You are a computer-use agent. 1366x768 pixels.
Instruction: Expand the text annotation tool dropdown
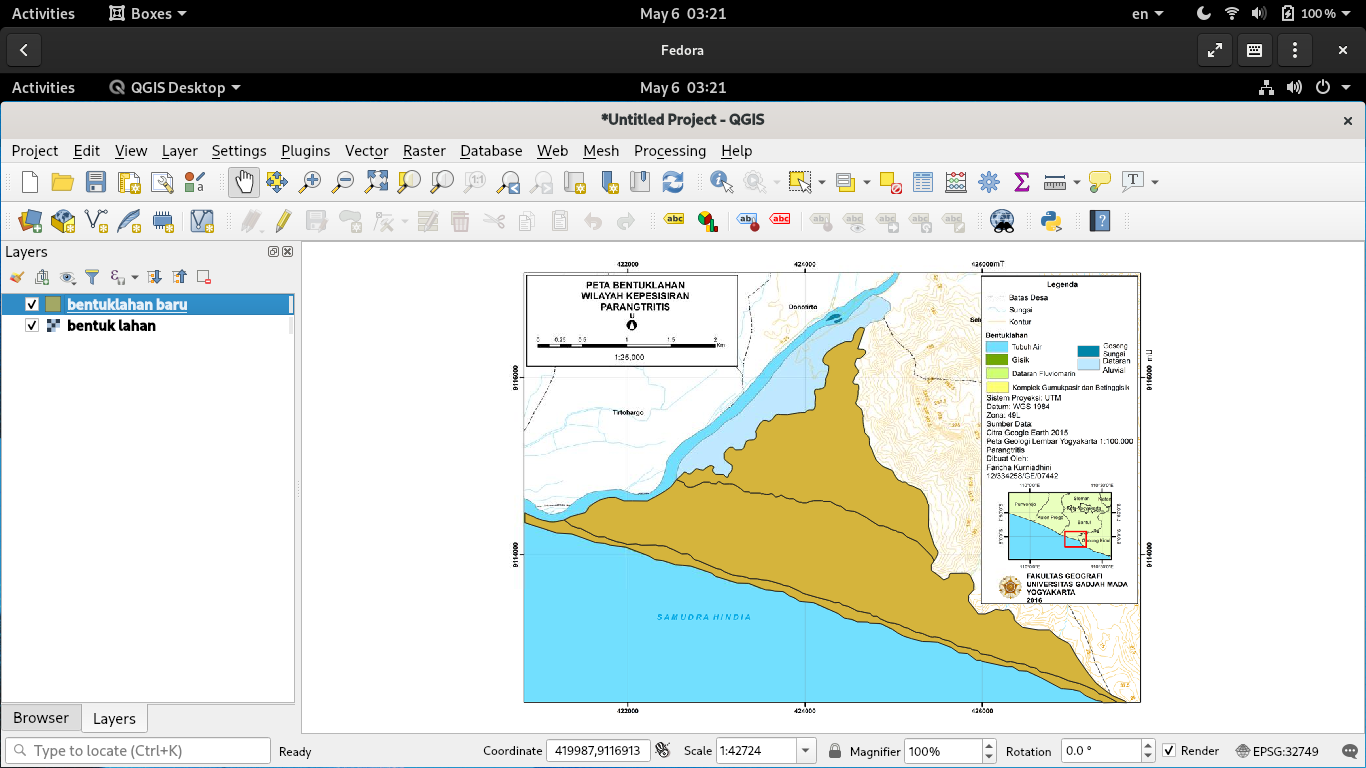point(1155,182)
